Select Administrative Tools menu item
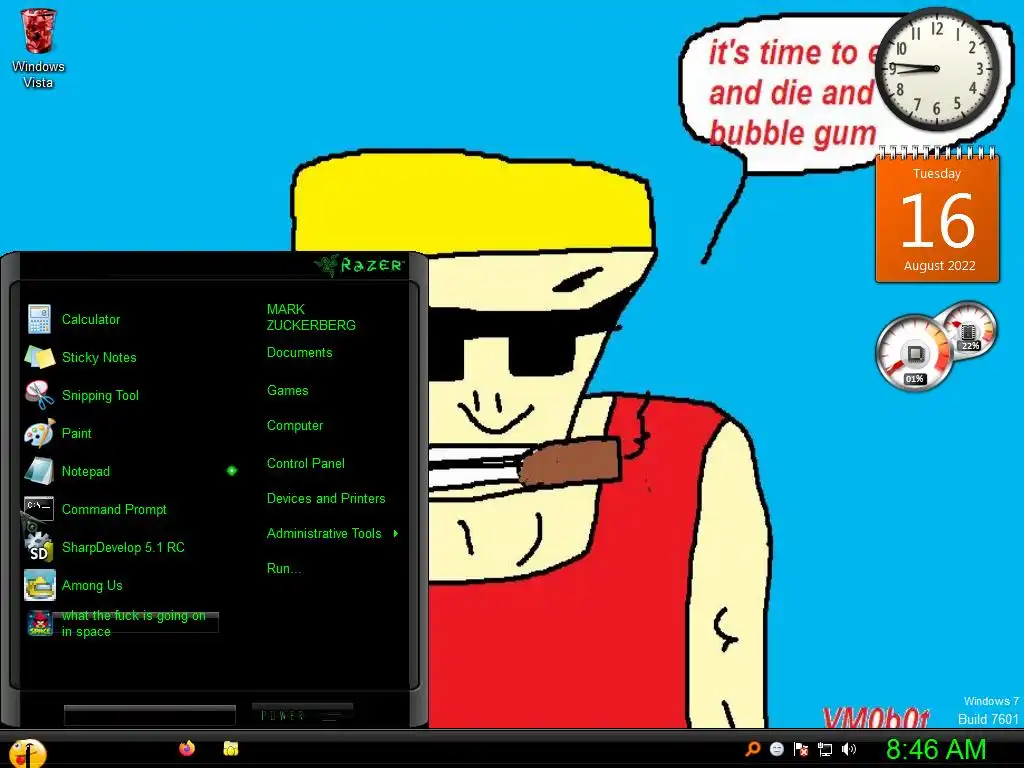1024x768 pixels. 324,534
